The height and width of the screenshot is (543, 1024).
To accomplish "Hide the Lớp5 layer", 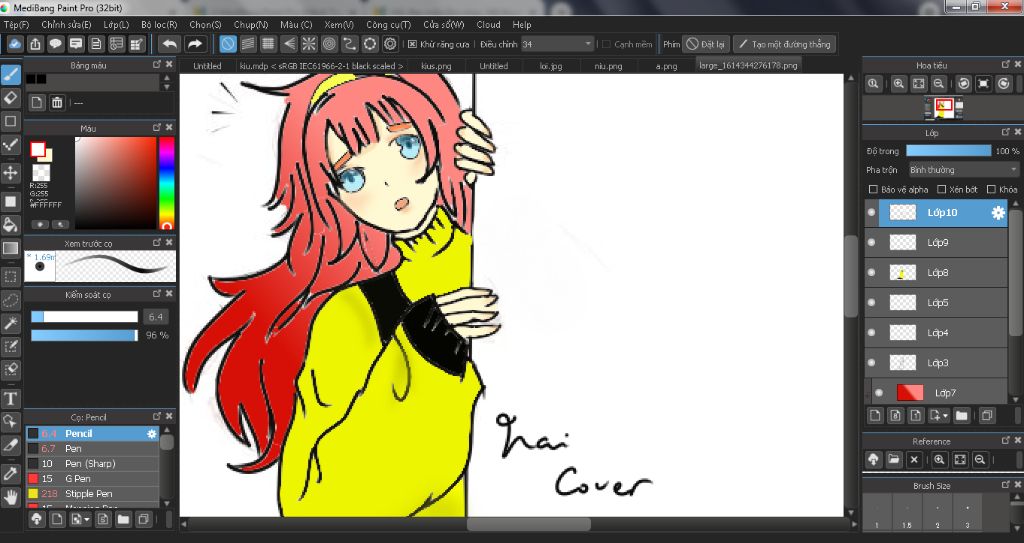I will (x=871, y=303).
